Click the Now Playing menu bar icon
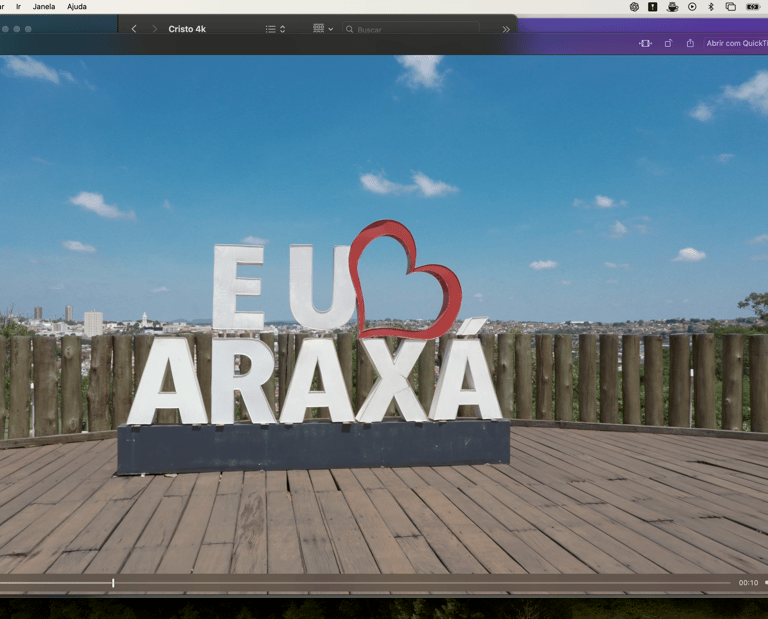 [692, 6]
